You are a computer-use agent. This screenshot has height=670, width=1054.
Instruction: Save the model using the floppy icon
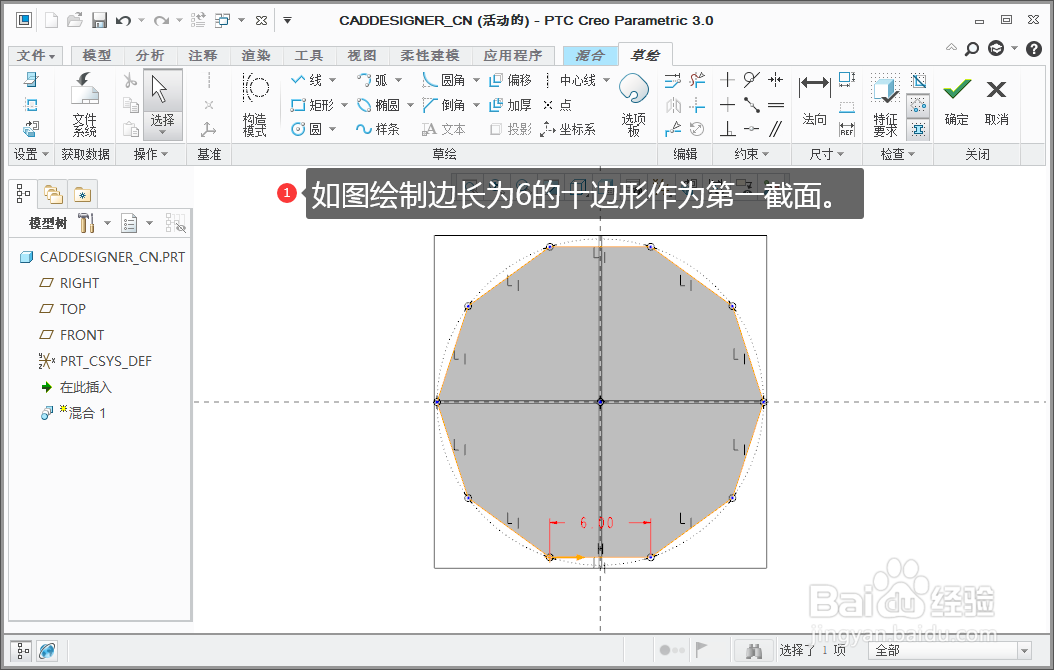pyautogui.click(x=99, y=20)
